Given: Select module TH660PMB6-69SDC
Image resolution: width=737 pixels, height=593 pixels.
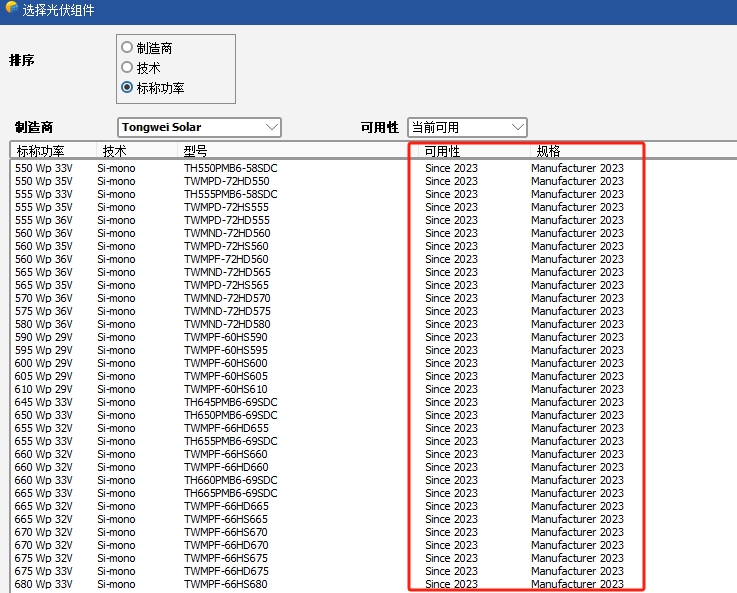Looking at the screenshot, I should [231, 480].
